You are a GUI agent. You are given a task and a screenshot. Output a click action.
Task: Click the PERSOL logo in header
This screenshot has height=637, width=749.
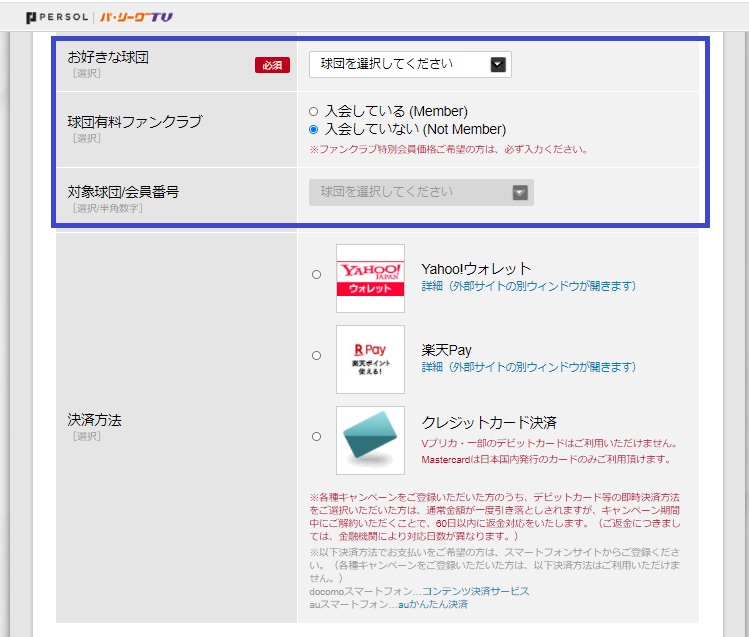(57, 17)
